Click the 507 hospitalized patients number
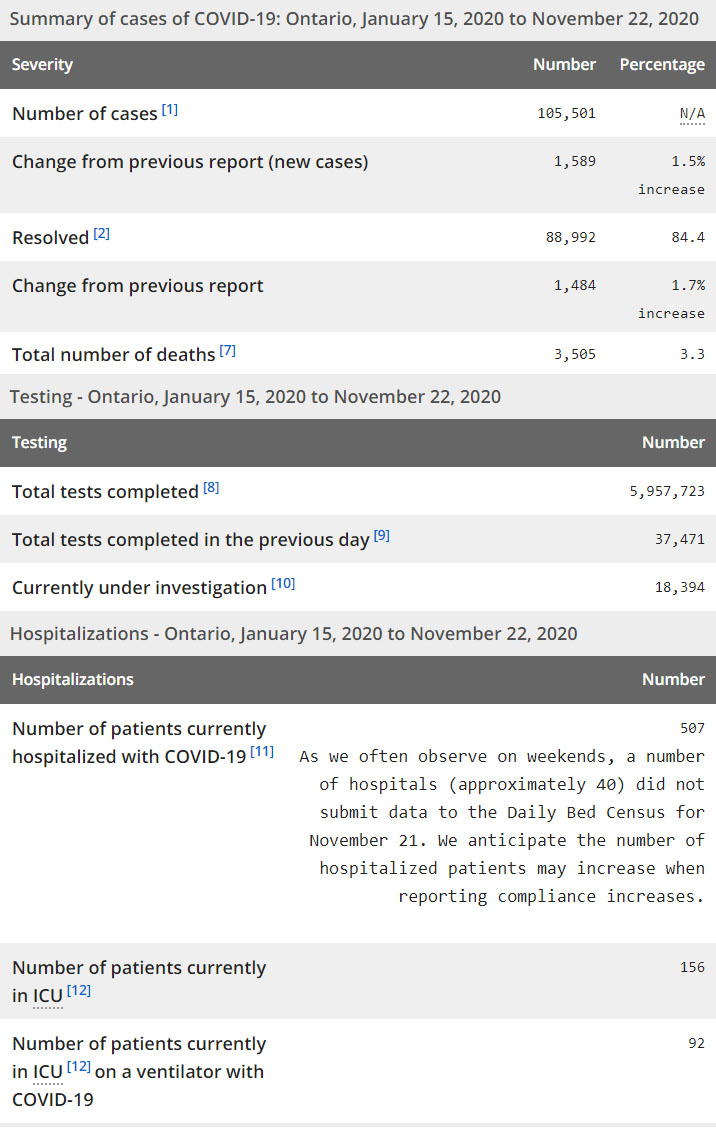This screenshot has width=716, height=1128. pyautogui.click(x=692, y=728)
